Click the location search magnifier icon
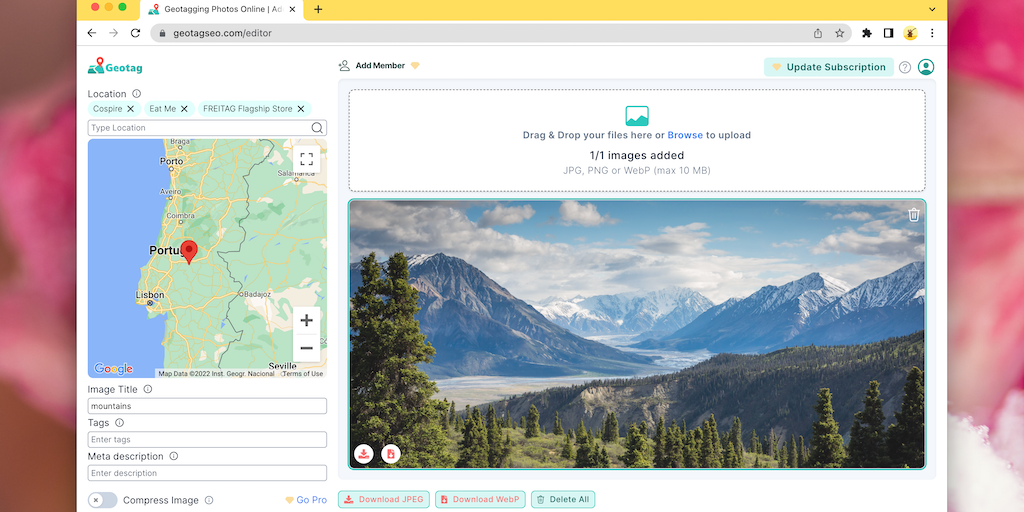Image resolution: width=1024 pixels, height=512 pixels. 317,127
